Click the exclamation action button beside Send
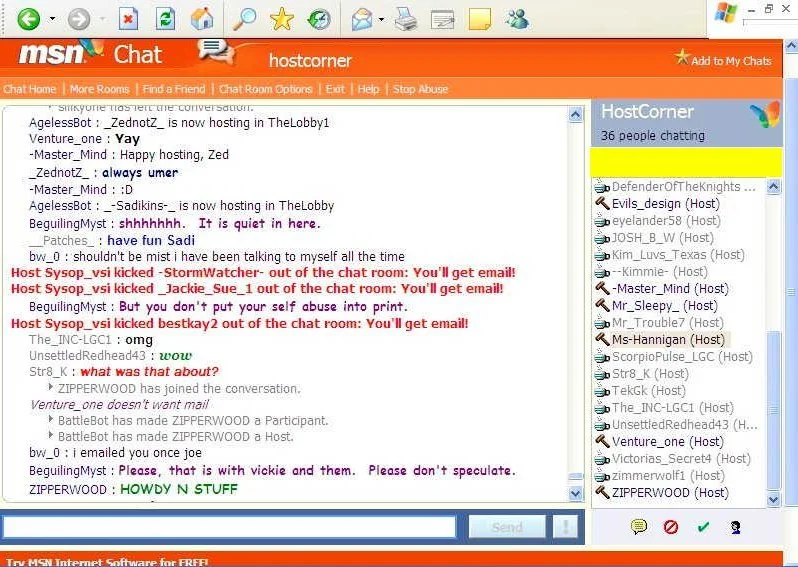This screenshot has width=798, height=567. 565,527
